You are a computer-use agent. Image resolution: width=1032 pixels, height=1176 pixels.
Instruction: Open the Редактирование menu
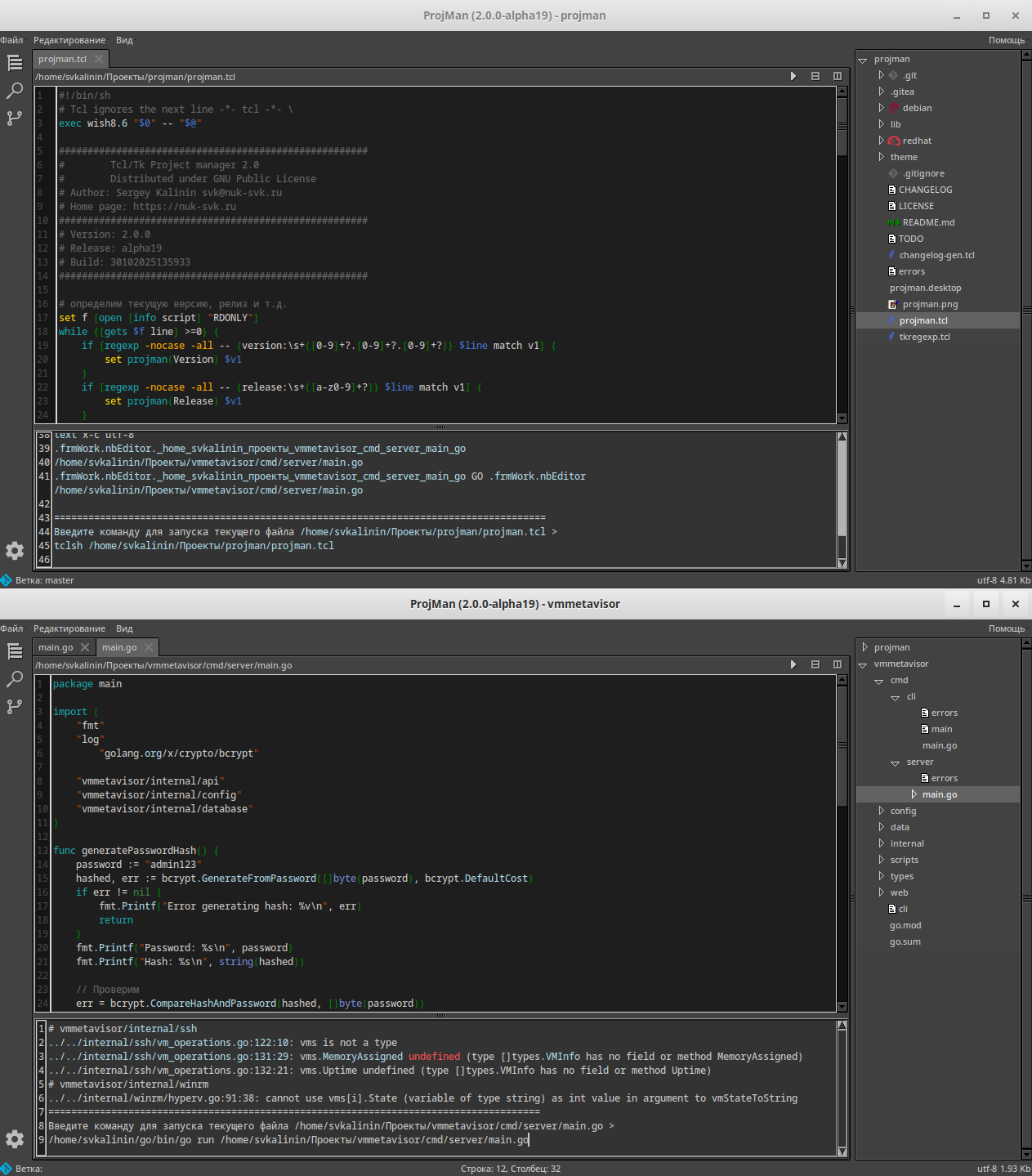70,39
